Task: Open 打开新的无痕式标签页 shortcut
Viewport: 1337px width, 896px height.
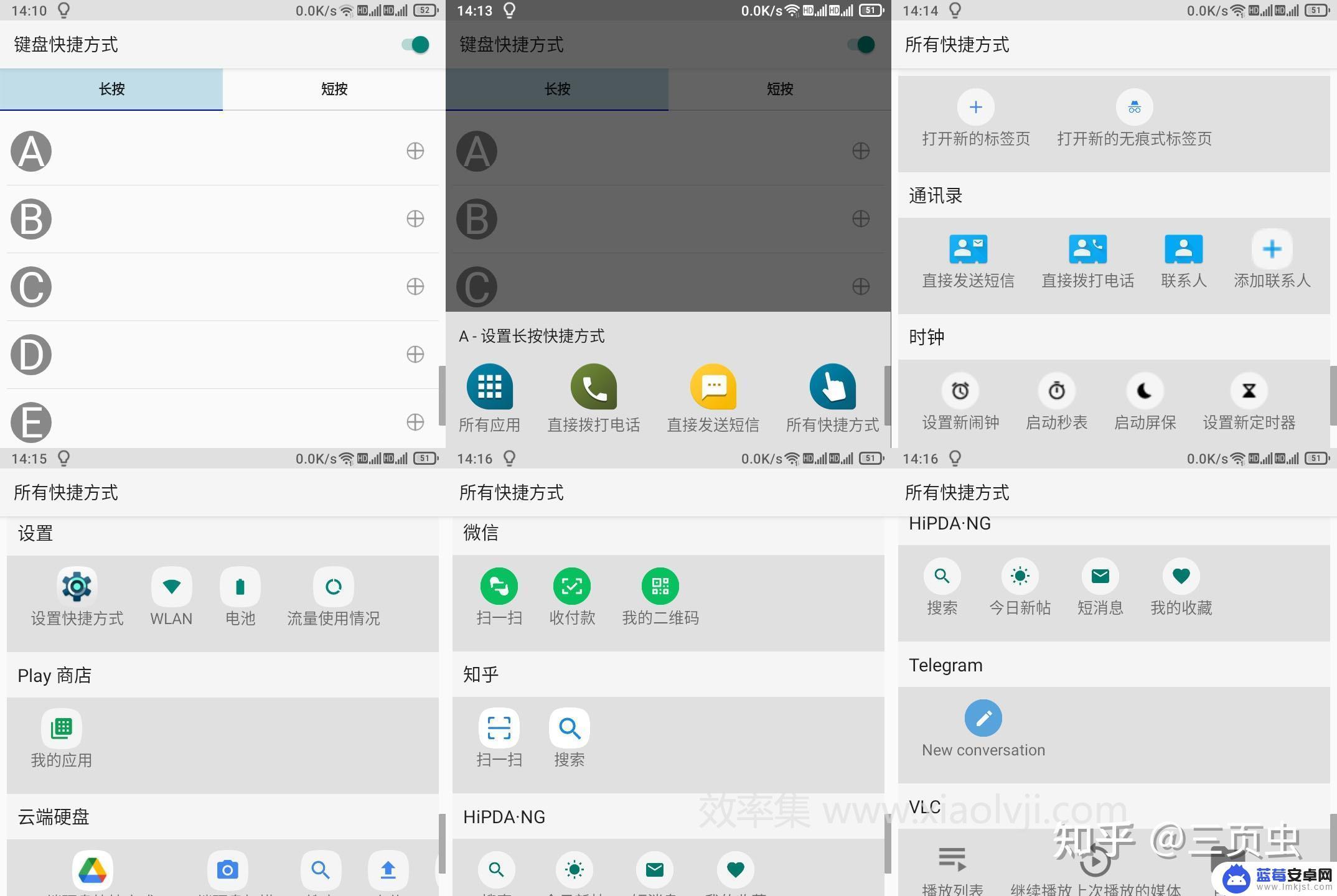Action: click(x=1135, y=118)
